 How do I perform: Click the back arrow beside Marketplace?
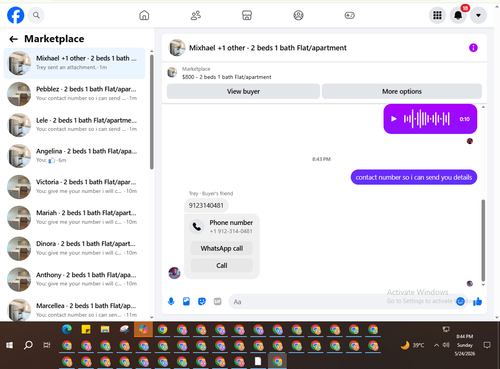(13, 39)
